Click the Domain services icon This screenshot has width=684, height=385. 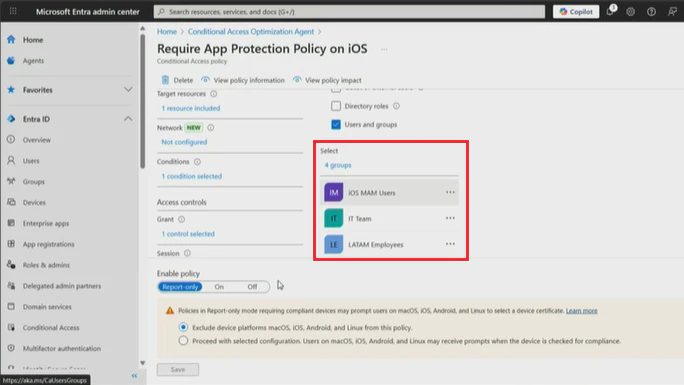click(11, 307)
